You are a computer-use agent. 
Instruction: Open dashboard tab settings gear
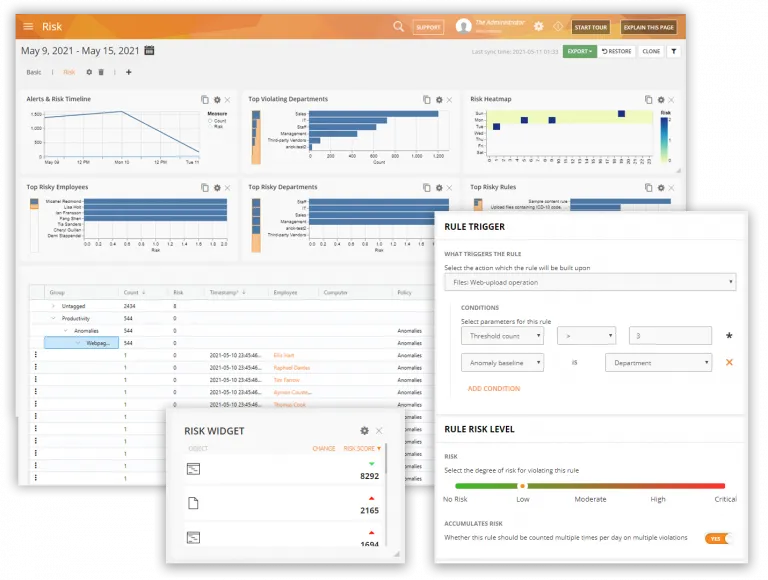pyautogui.click(x=89, y=72)
